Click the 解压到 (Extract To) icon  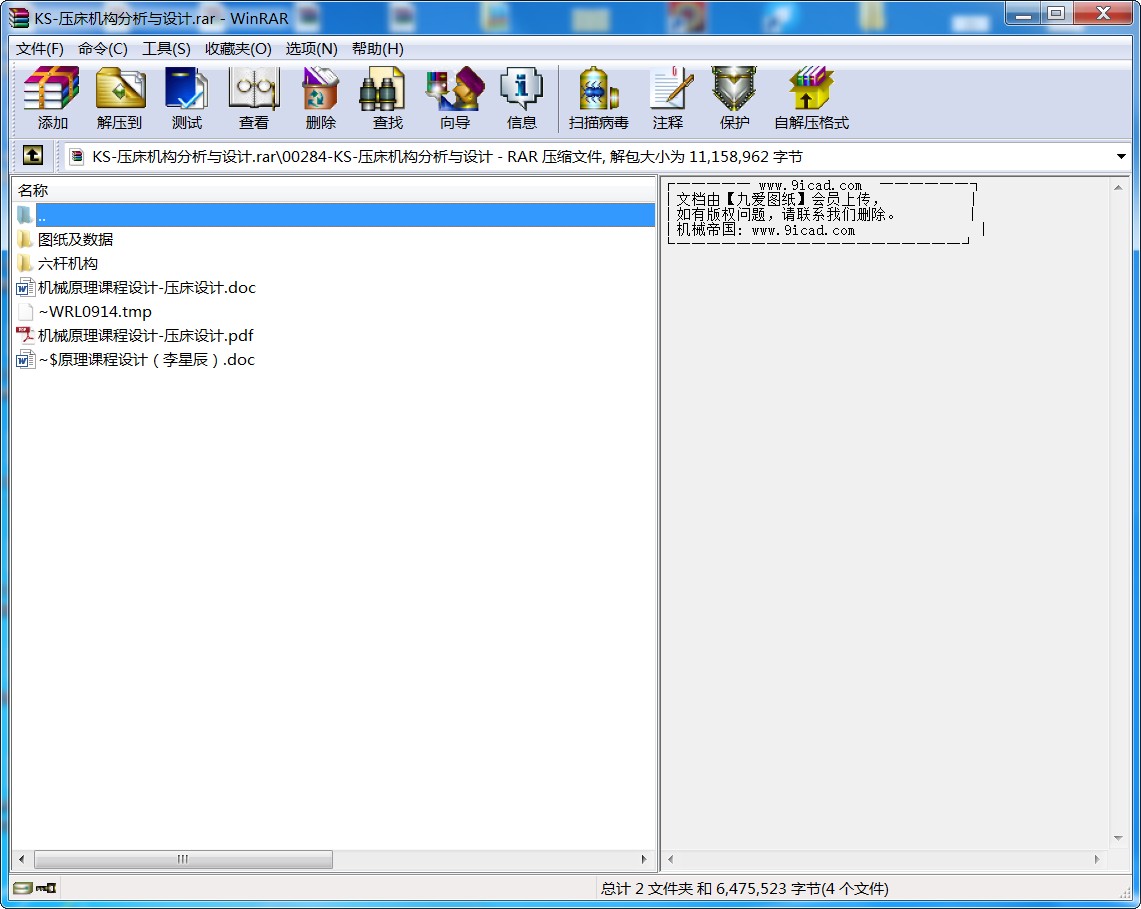click(119, 98)
